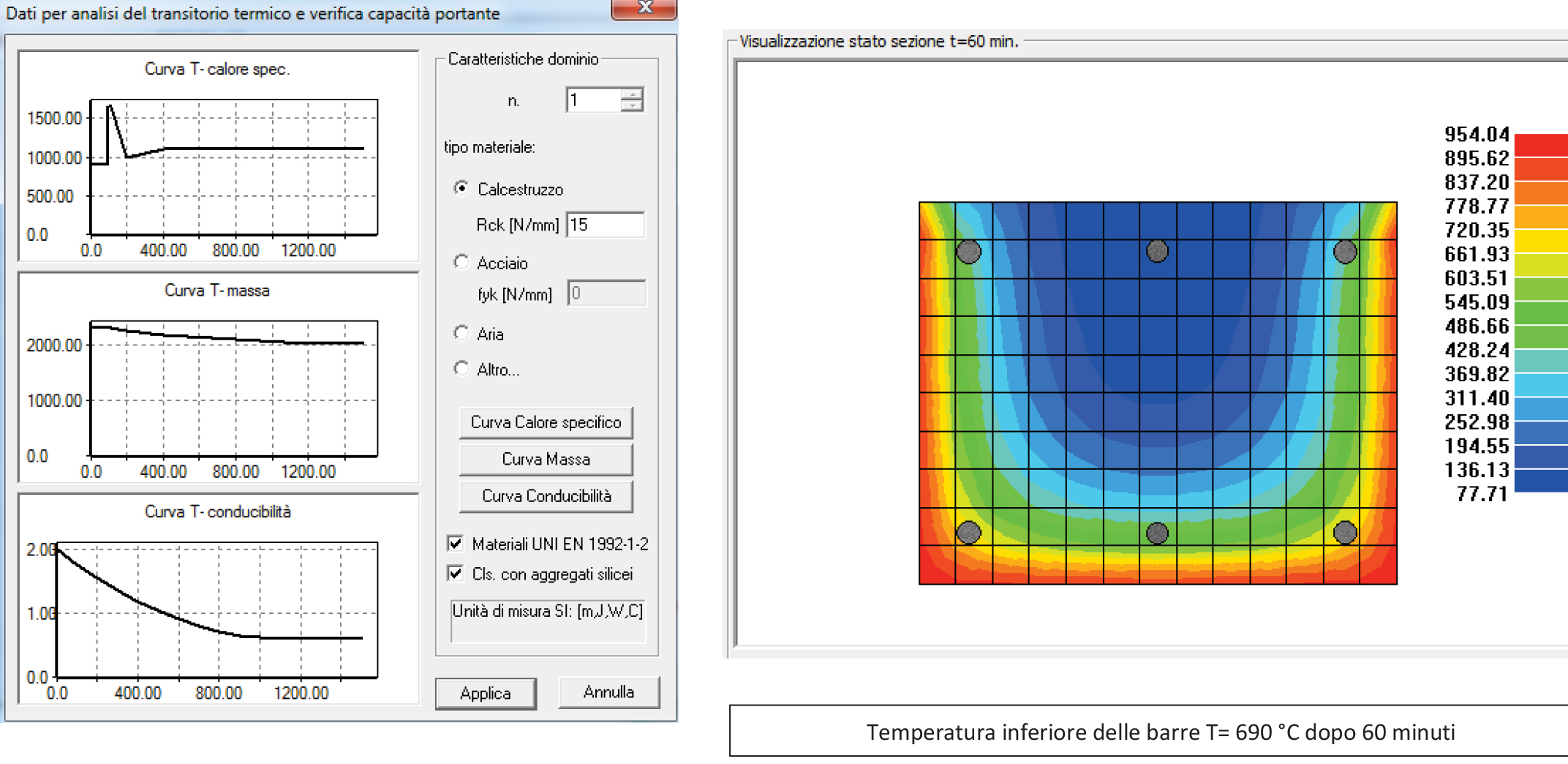
Task: Click the 311.40 legend color swatch
Action: click(x=1542, y=408)
